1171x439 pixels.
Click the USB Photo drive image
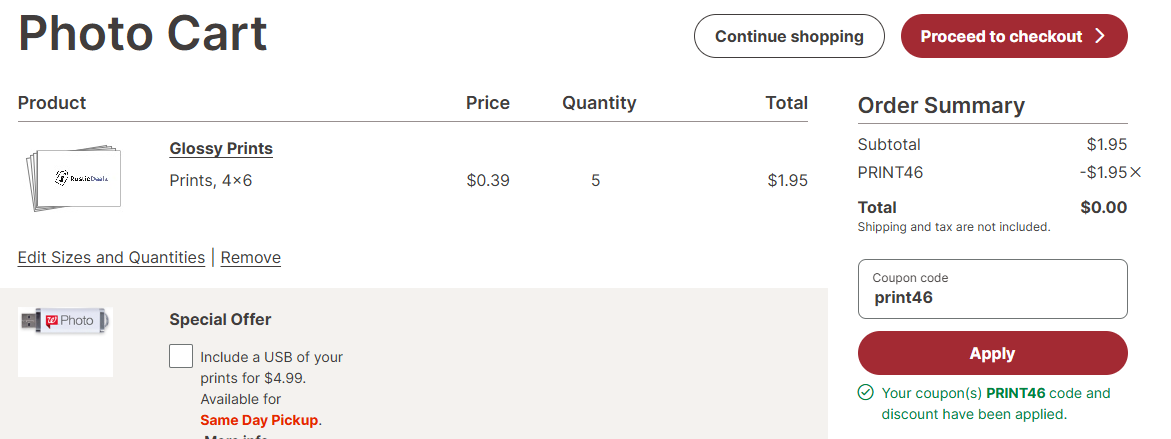point(65,321)
